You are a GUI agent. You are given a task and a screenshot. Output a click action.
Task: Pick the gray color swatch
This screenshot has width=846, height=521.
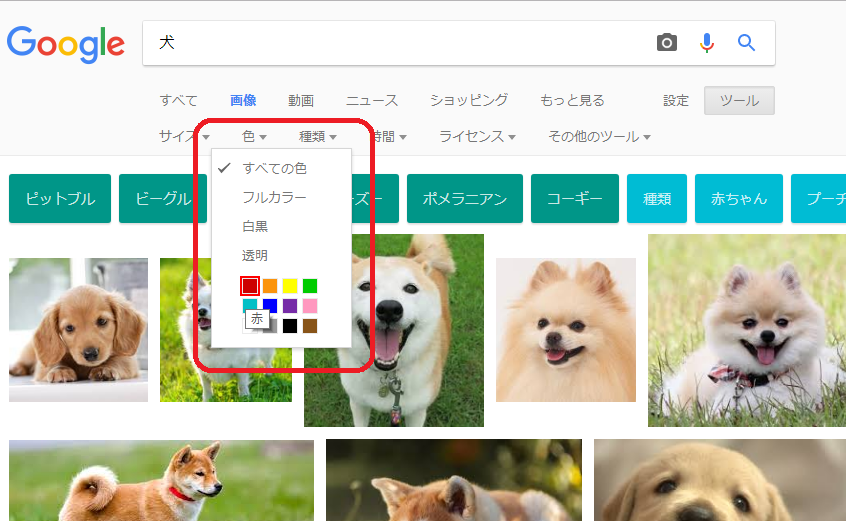(x=272, y=326)
